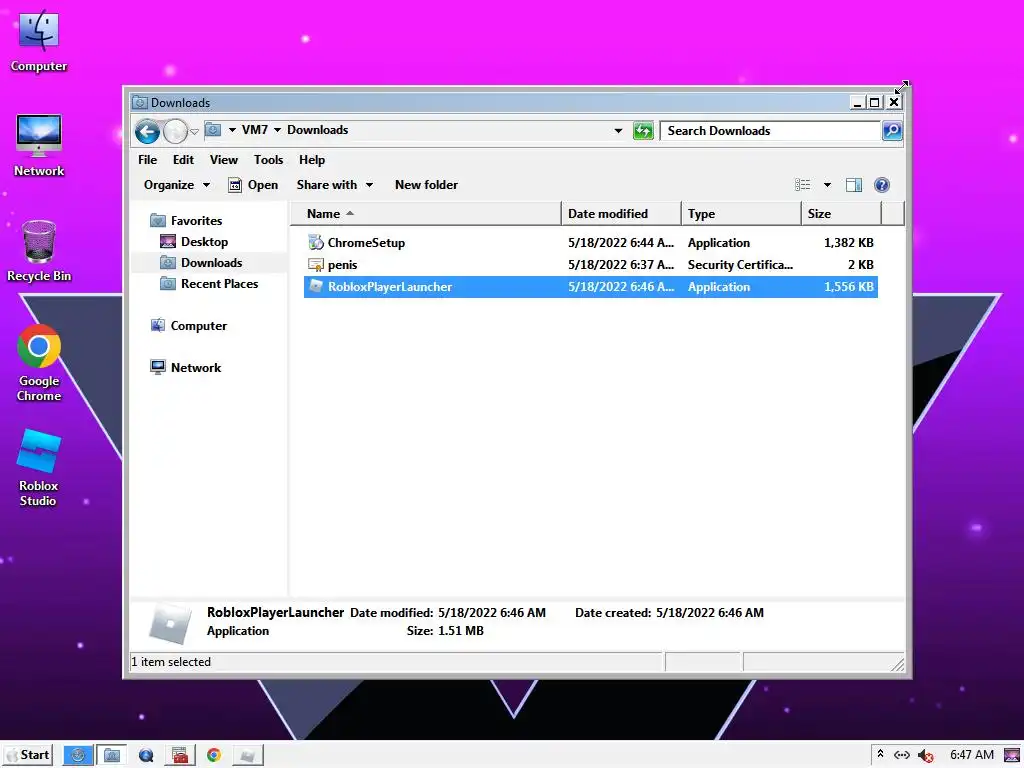Viewport: 1024px width, 768px height.
Task: Click the Forward navigation button
Action: coord(175,131)
